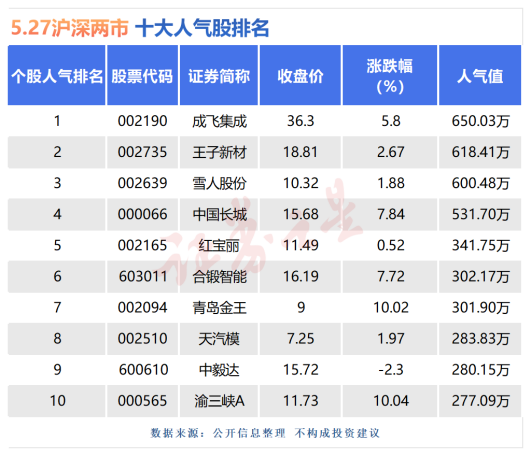The height and width of the screenshot is (457, 531).
Task: Click the 合锻智能 stock name
Action: (x=219, y=277)
